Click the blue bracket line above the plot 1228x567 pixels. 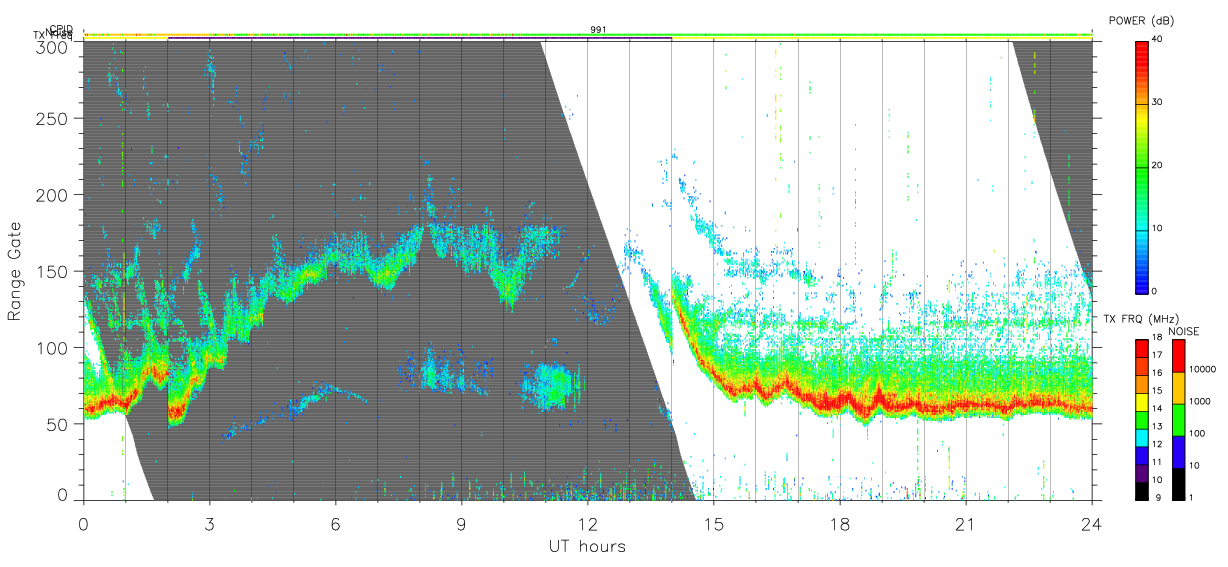(419, 38)
